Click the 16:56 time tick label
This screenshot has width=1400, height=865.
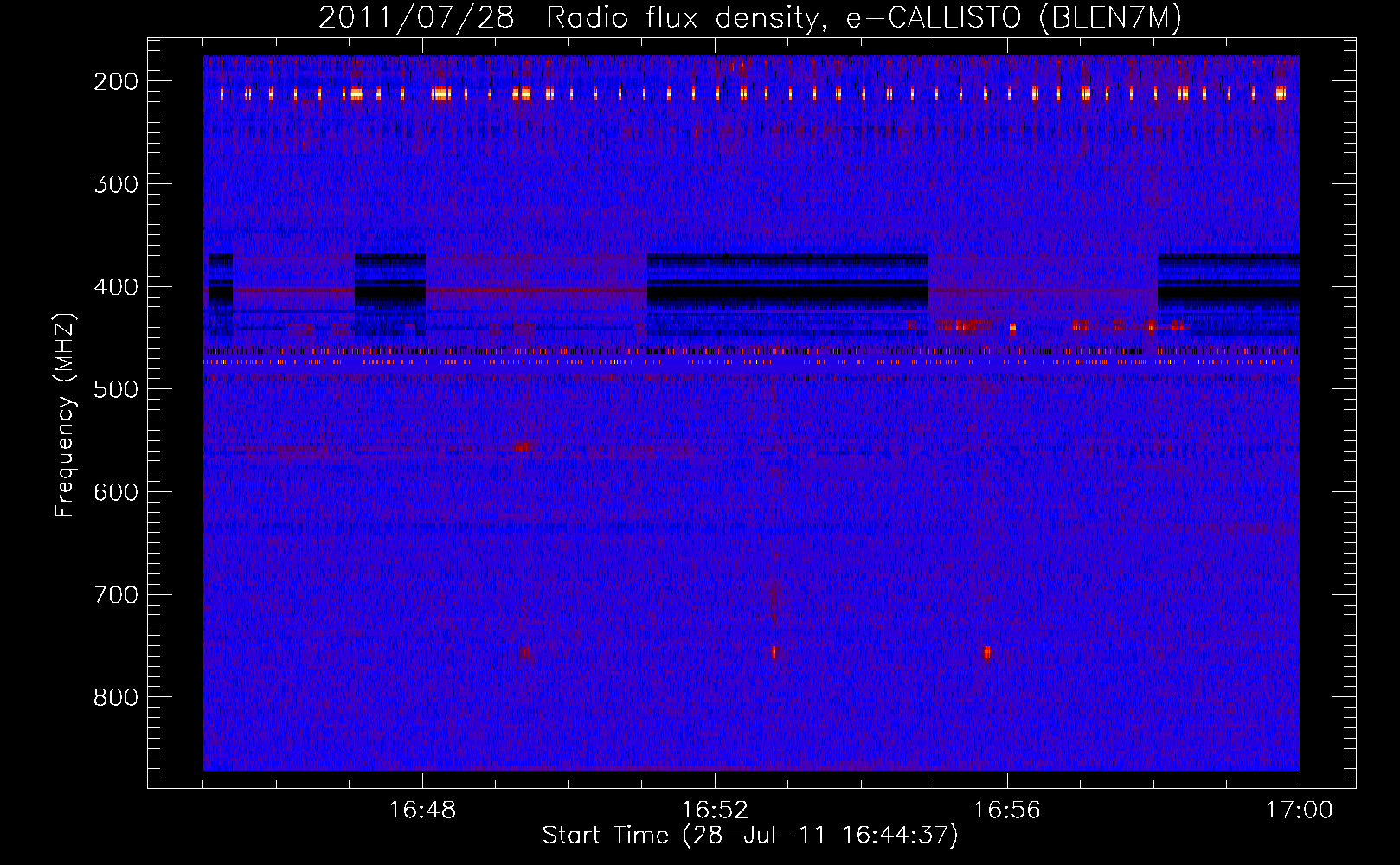(x=1007, y=811)
